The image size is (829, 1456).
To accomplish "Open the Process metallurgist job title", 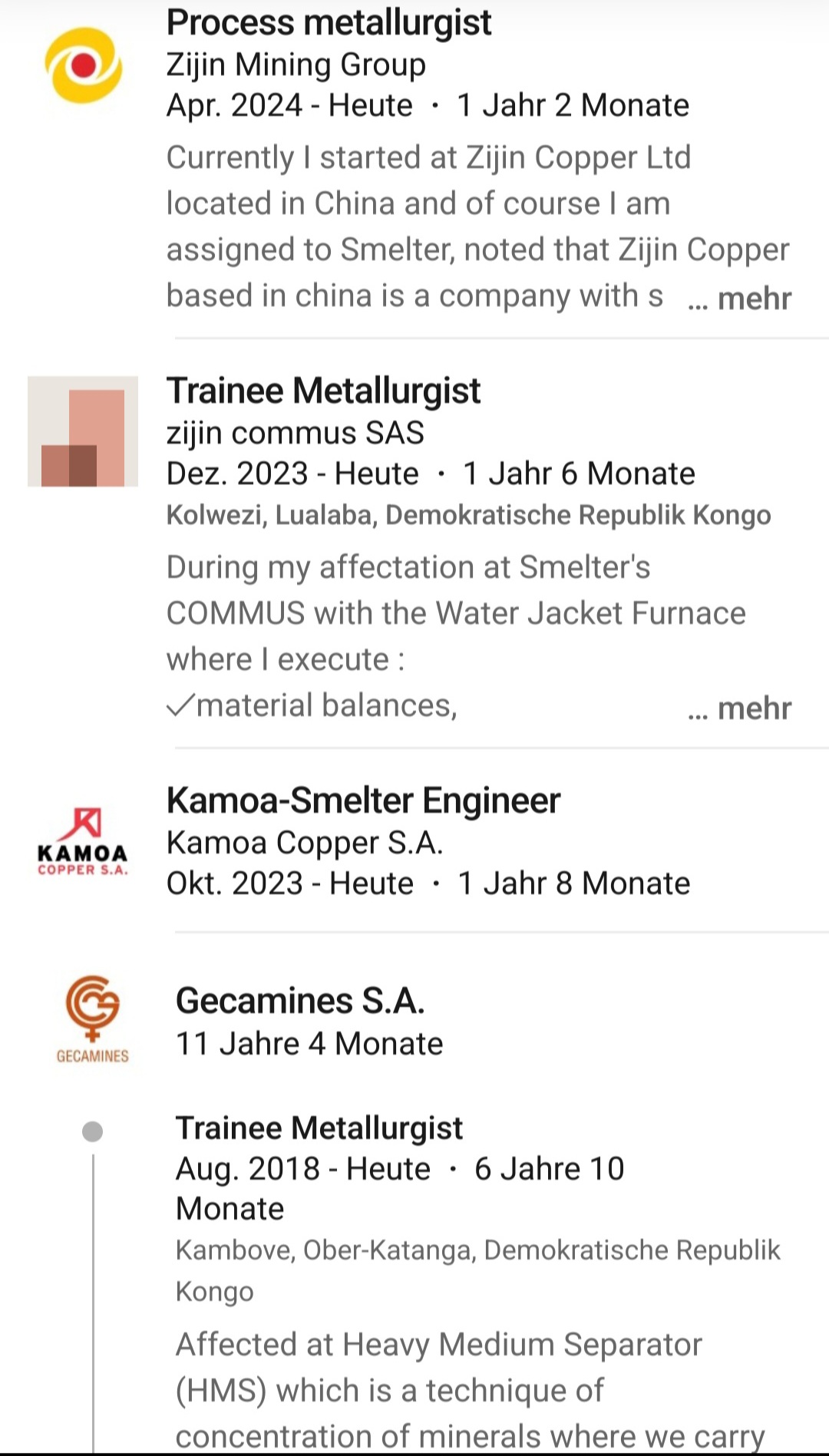I will click(329, 23).
